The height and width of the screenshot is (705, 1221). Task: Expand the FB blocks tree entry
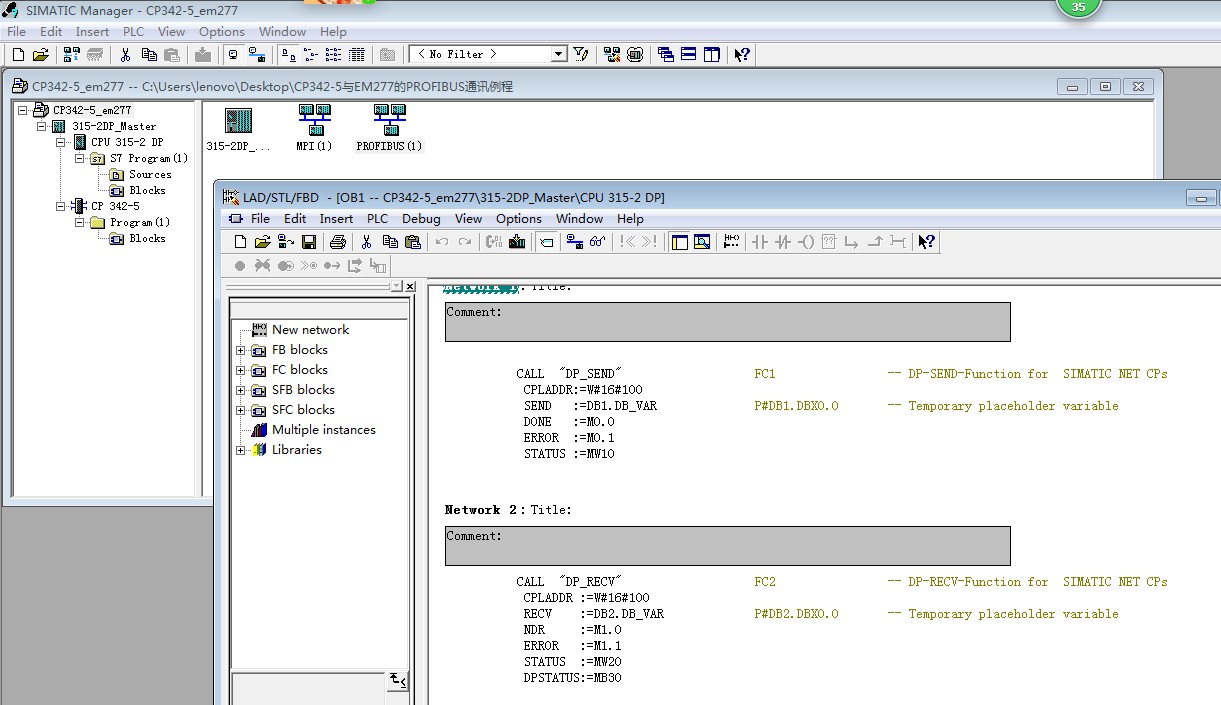[242, 349]
